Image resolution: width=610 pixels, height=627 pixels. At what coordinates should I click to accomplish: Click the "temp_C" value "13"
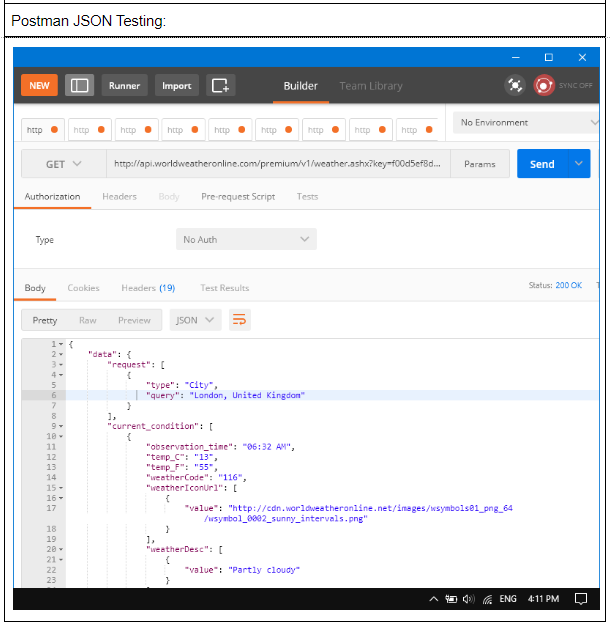(204, 457)
